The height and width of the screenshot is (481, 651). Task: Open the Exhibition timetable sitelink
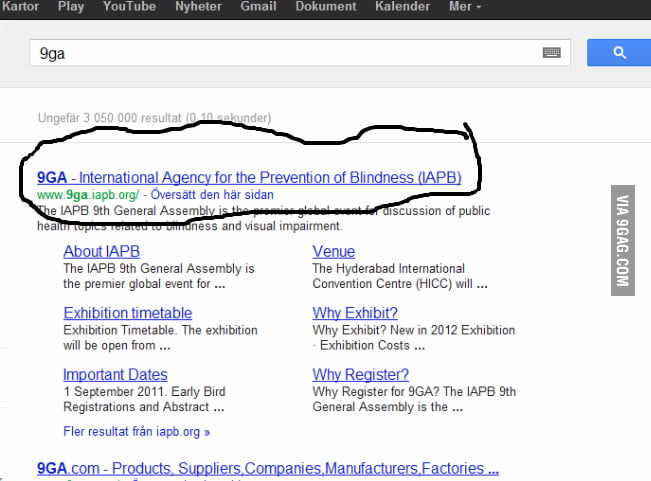[127, 313]
